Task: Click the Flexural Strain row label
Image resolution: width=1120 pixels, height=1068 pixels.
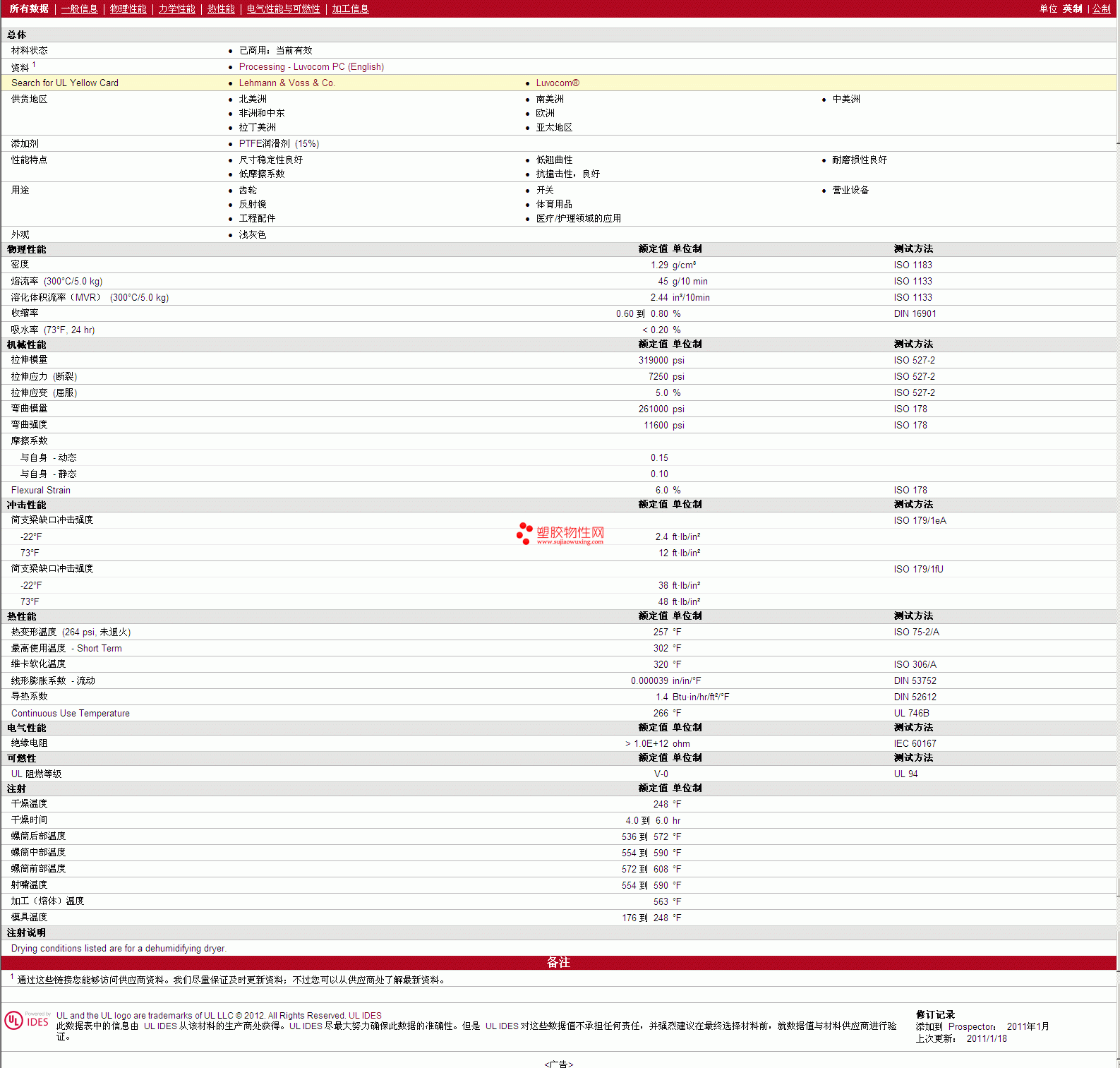Action: coord(40,490)
